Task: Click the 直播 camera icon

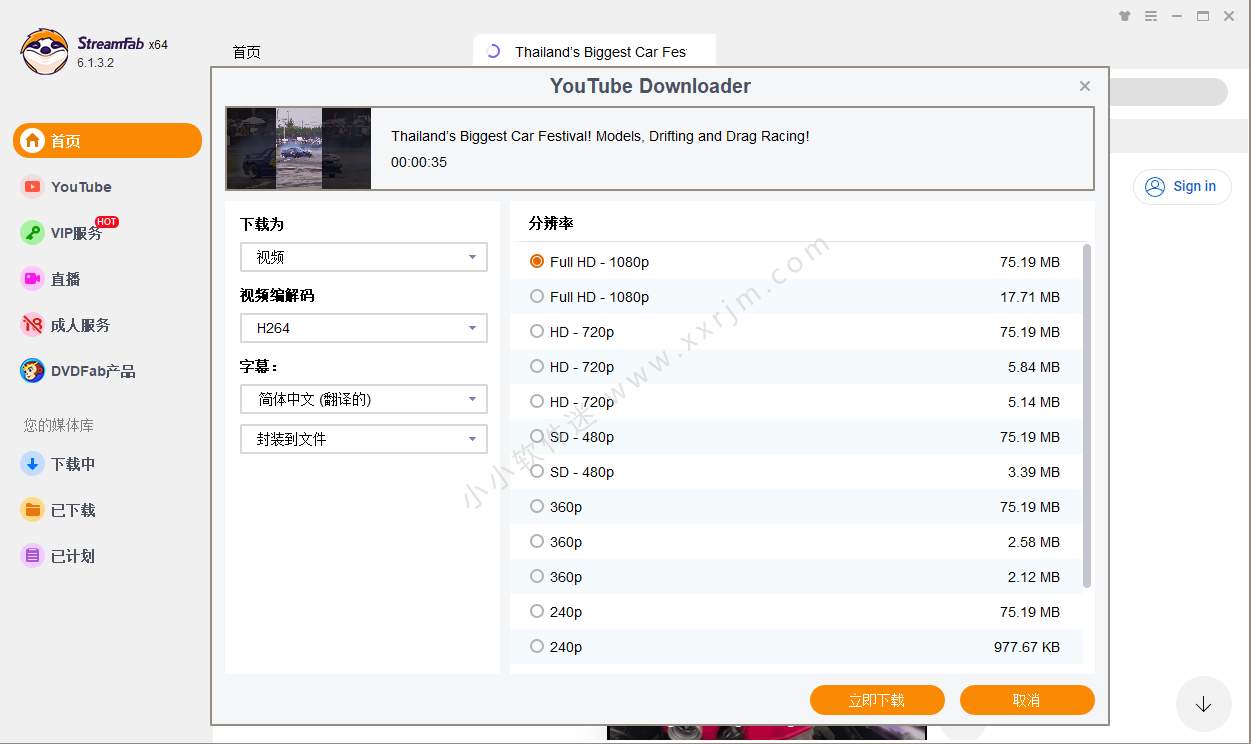Action: 33,279
